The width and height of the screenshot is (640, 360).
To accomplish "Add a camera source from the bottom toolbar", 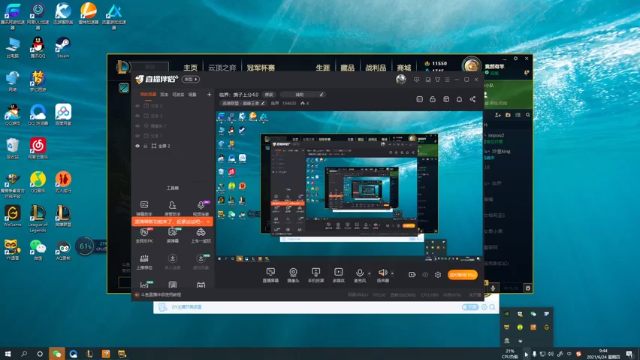I will tap(293, 275).
